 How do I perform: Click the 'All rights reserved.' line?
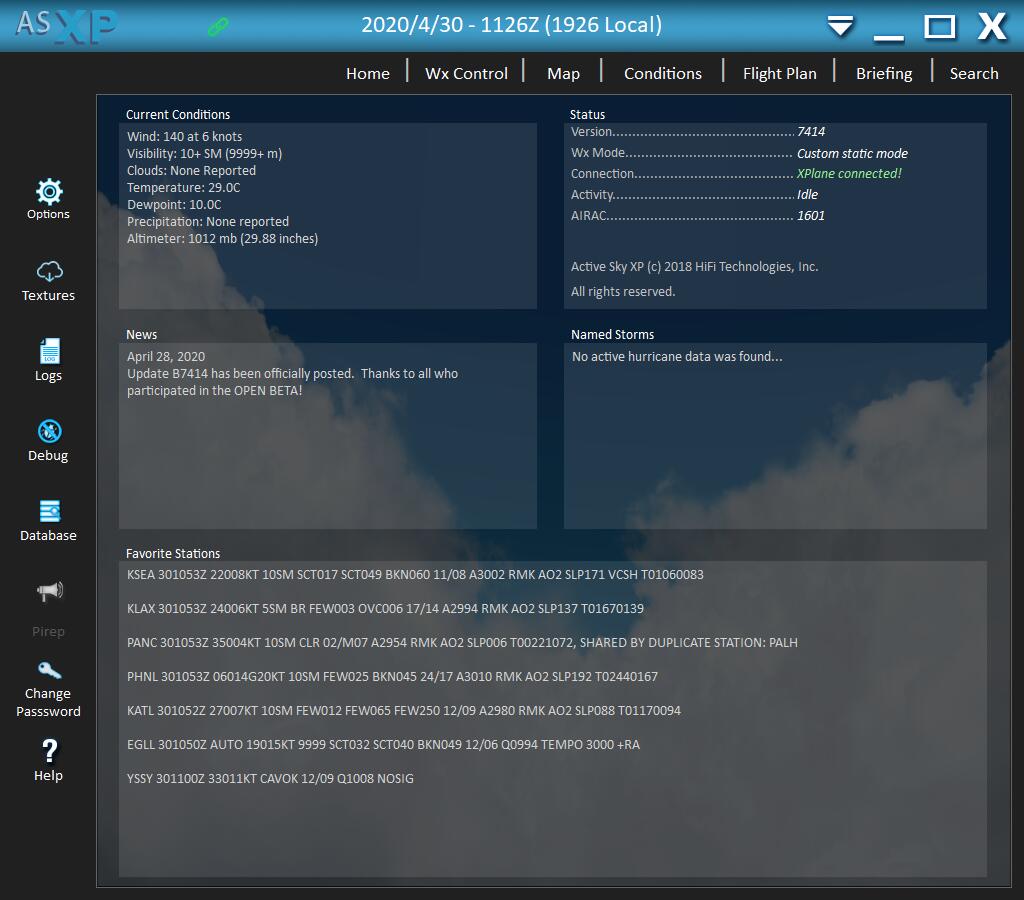623,291
